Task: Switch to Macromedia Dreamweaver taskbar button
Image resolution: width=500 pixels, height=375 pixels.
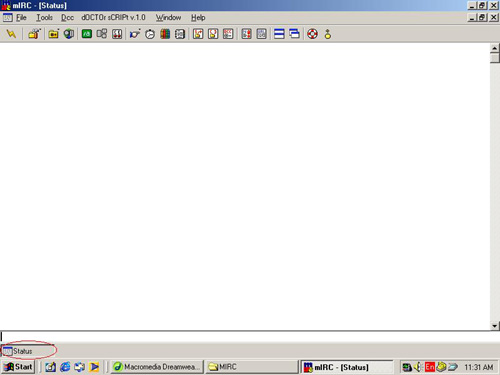Action: [157, 367]
